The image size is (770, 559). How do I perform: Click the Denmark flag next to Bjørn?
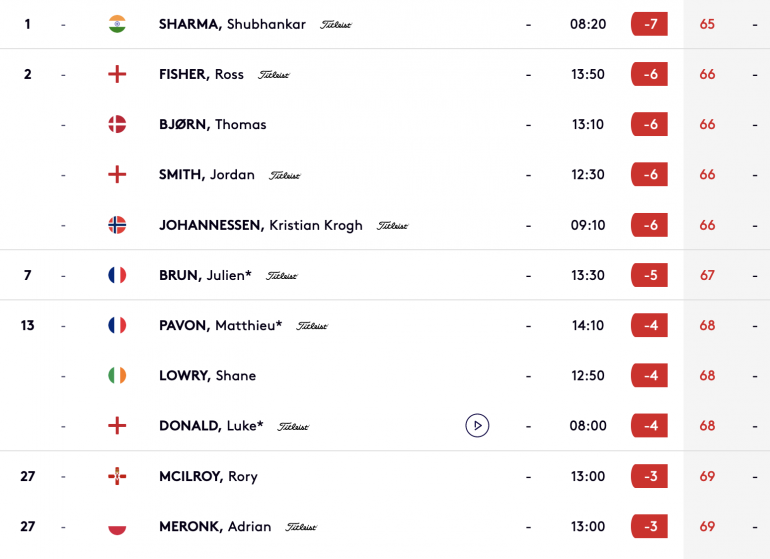(x=117, y=124)
